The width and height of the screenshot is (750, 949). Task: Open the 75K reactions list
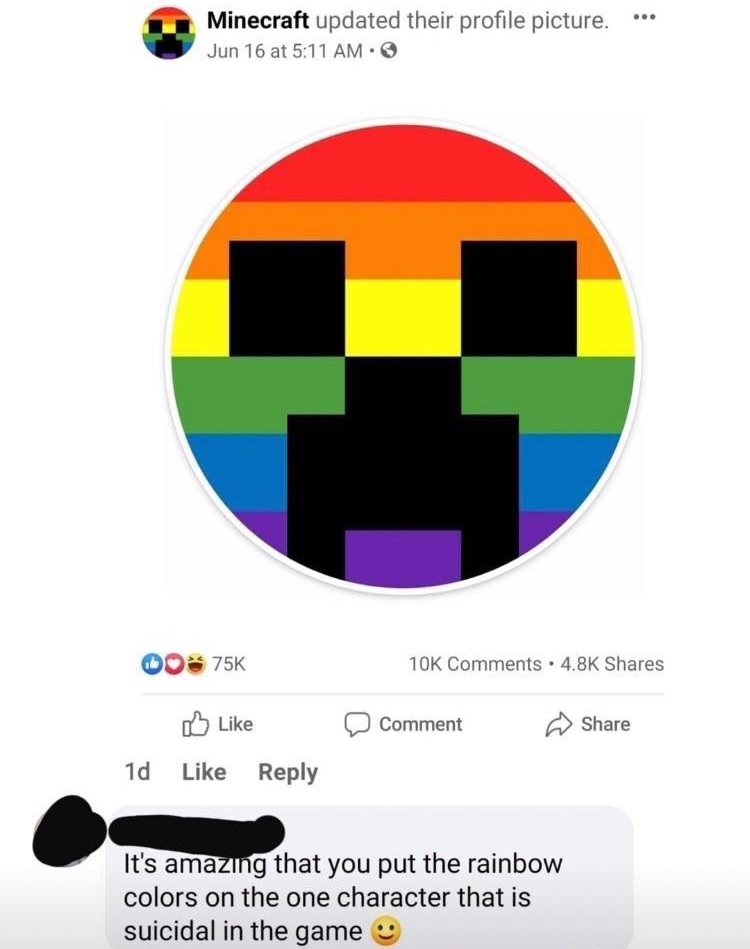(229, 664)
